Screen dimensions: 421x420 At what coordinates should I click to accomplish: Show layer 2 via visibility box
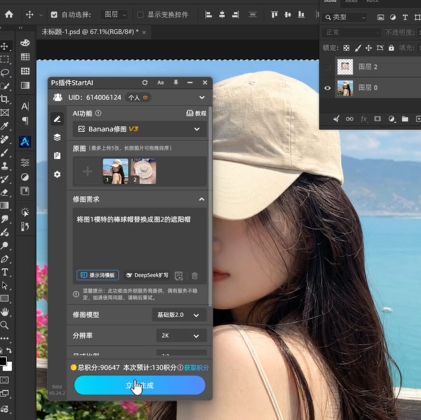pos(327,67)
